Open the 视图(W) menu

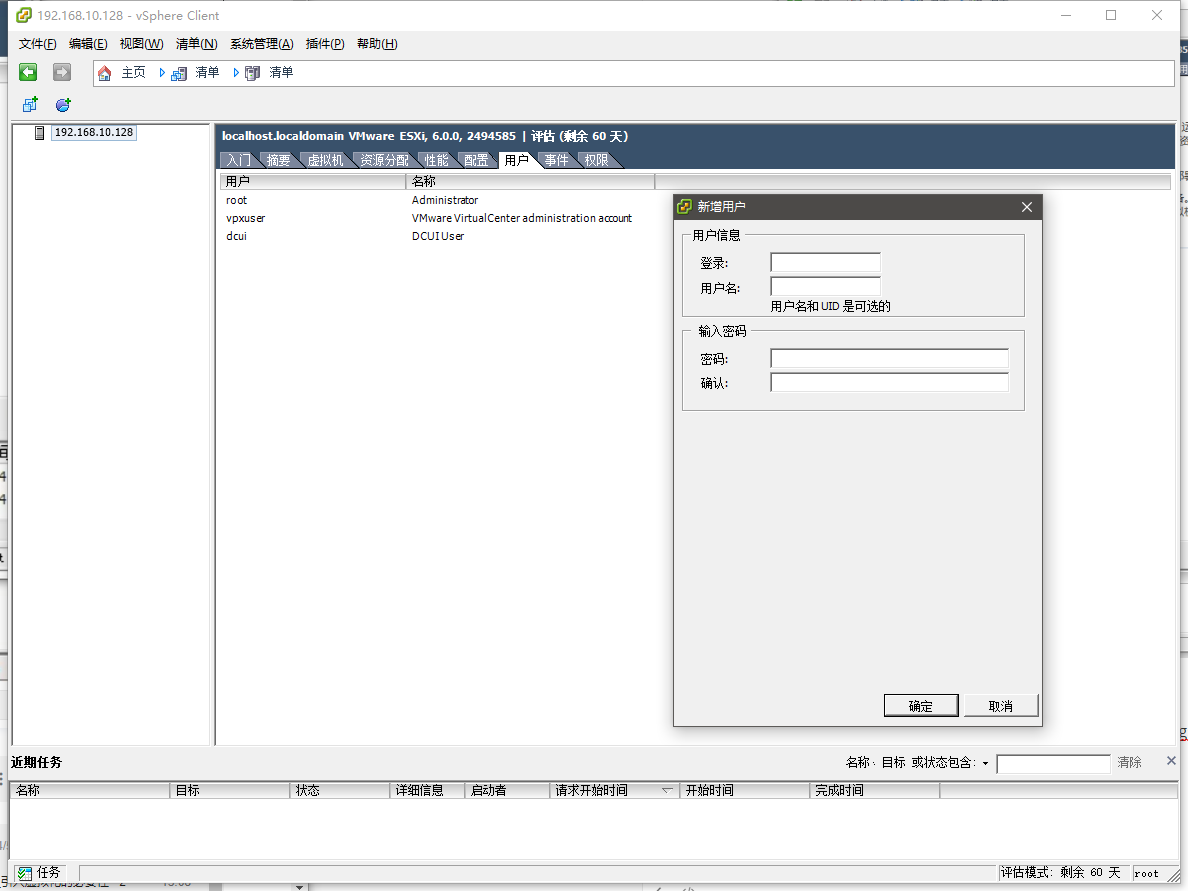tap(142, 44)
